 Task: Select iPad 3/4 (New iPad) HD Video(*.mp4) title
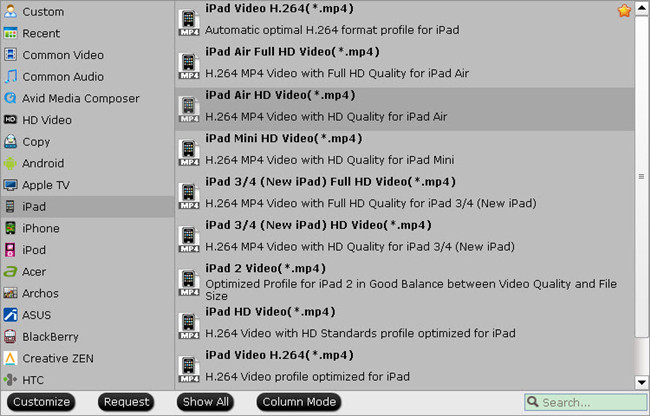[x=318, y=225]
